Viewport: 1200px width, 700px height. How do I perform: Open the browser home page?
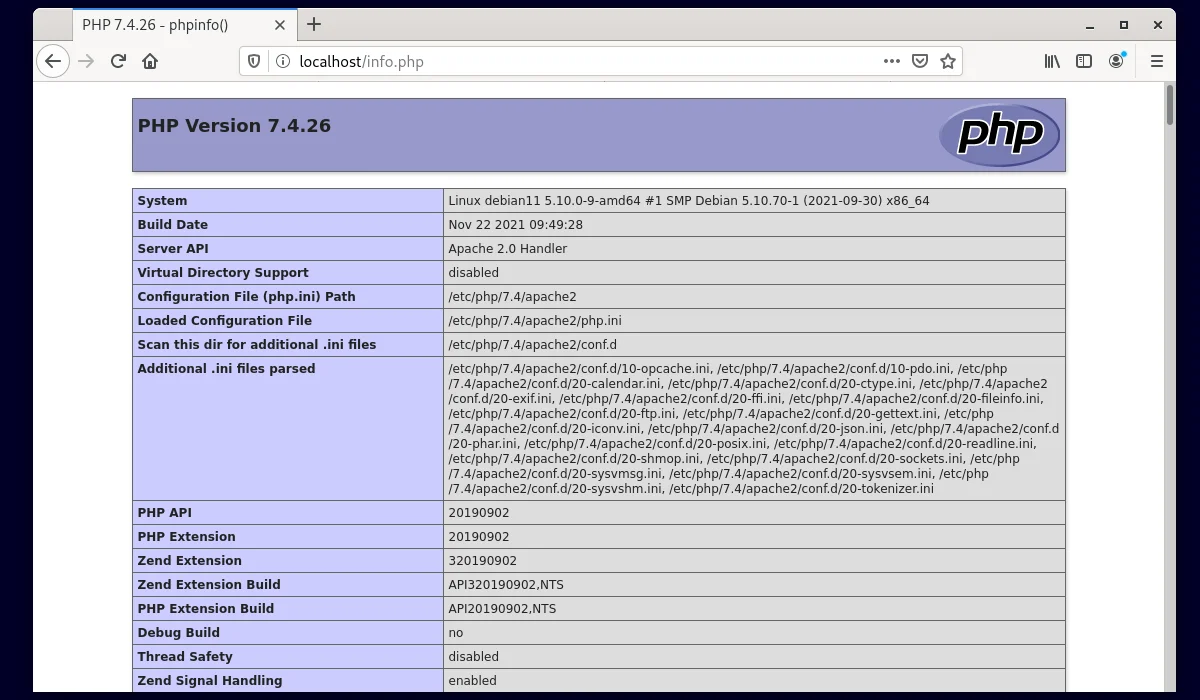click(149, 61)
